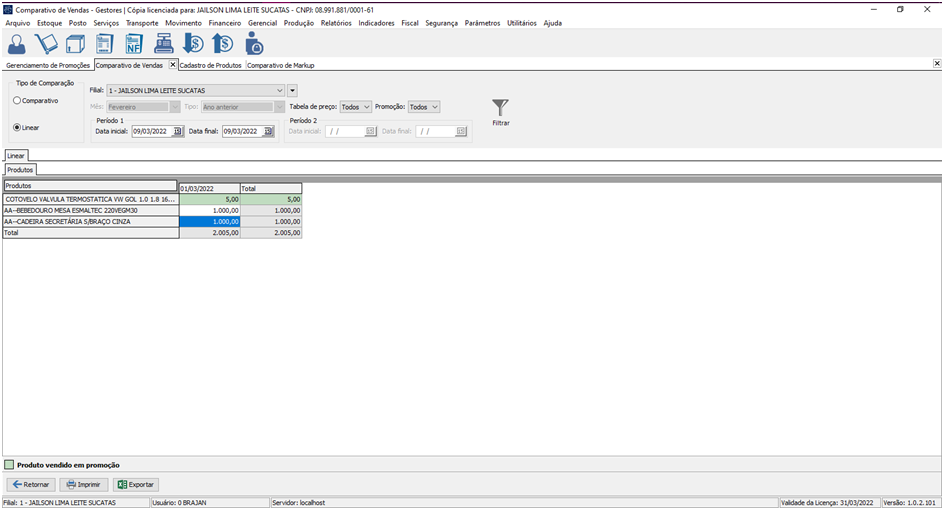The height and width of the screenshot is (510, 944).
Task: Close the Comparativo de Vendas tab with X
Action: click(173, 64)
